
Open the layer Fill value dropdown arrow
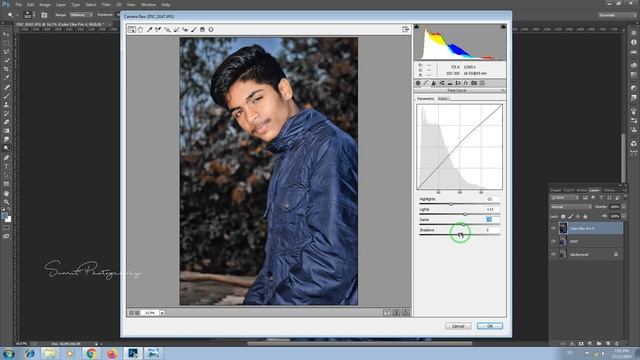coord(623,216)
